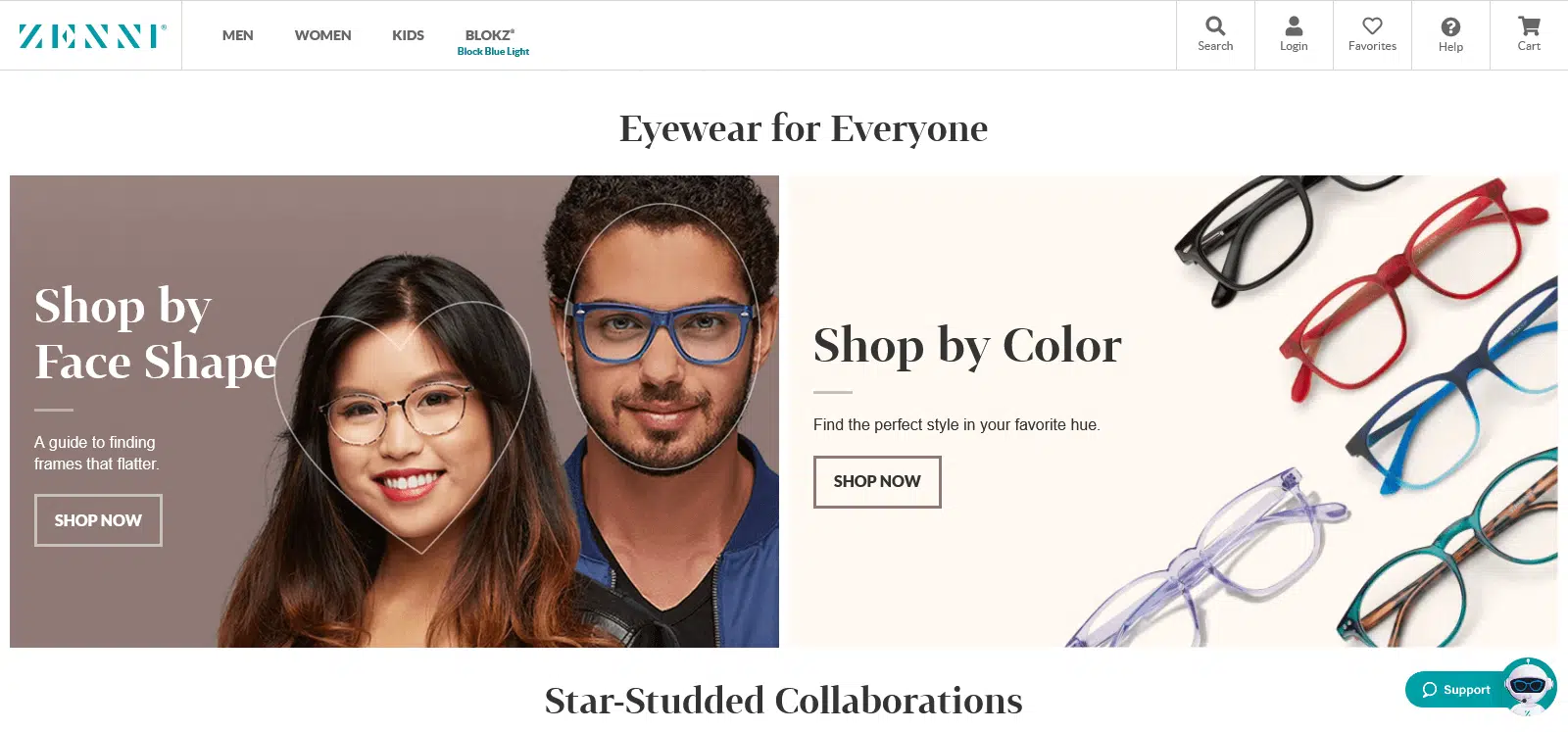Open the shopping Cart icon

(x=1529, y=25)
